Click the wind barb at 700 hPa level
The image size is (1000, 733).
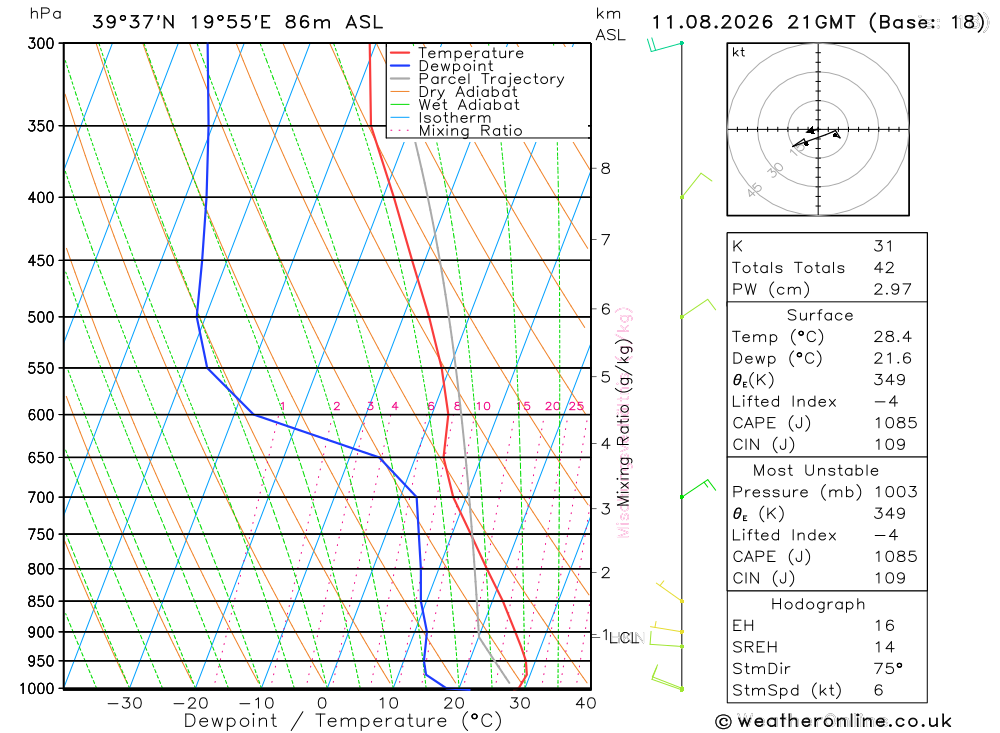coord(698,489)
